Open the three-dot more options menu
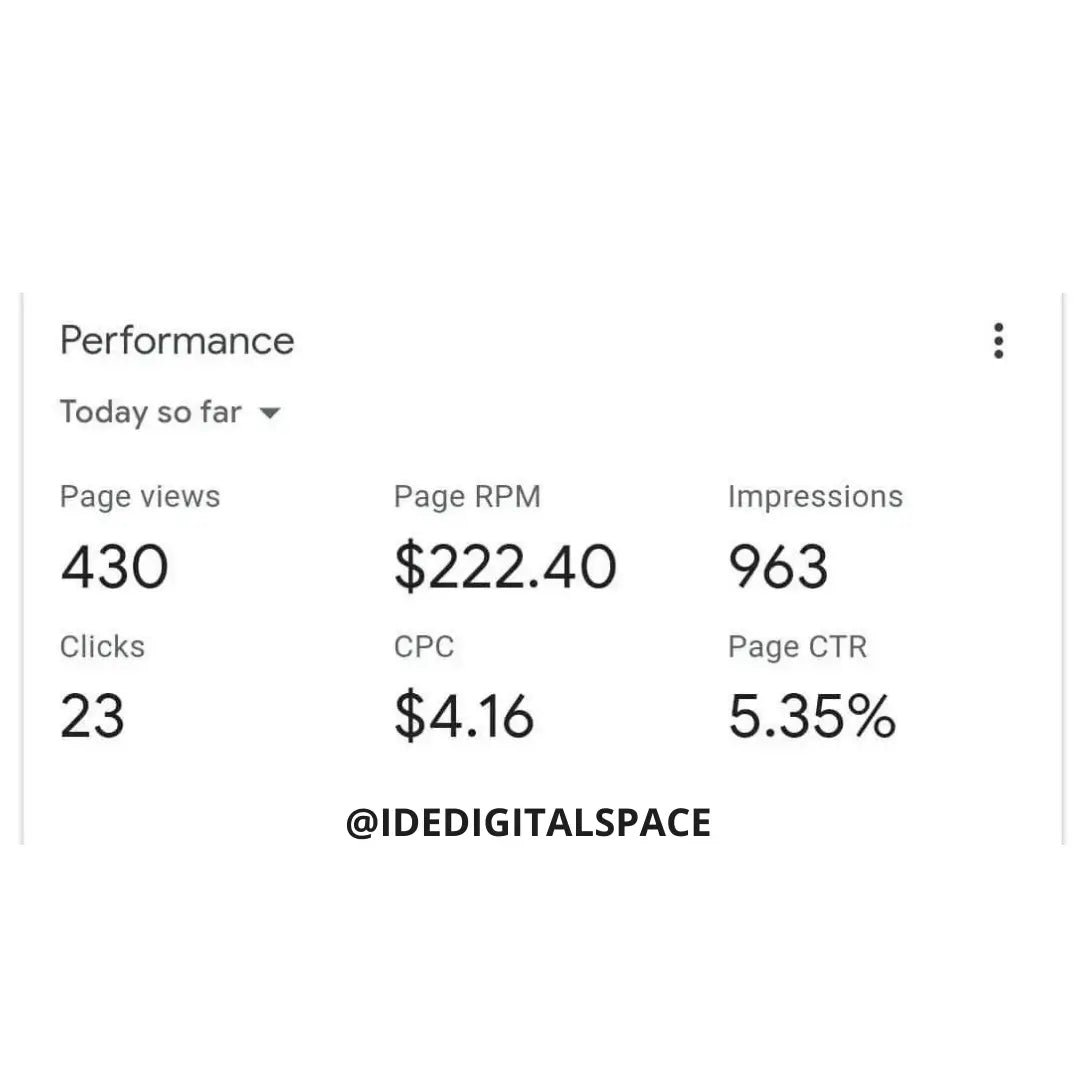This screenshot has width=1080, height=1080. point(998,341)
